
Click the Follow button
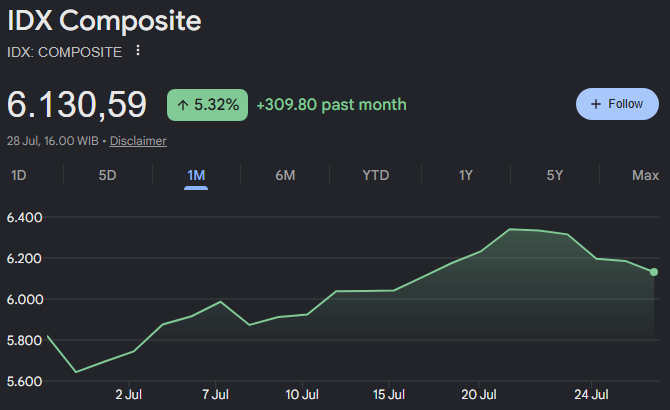coord(617,104)
